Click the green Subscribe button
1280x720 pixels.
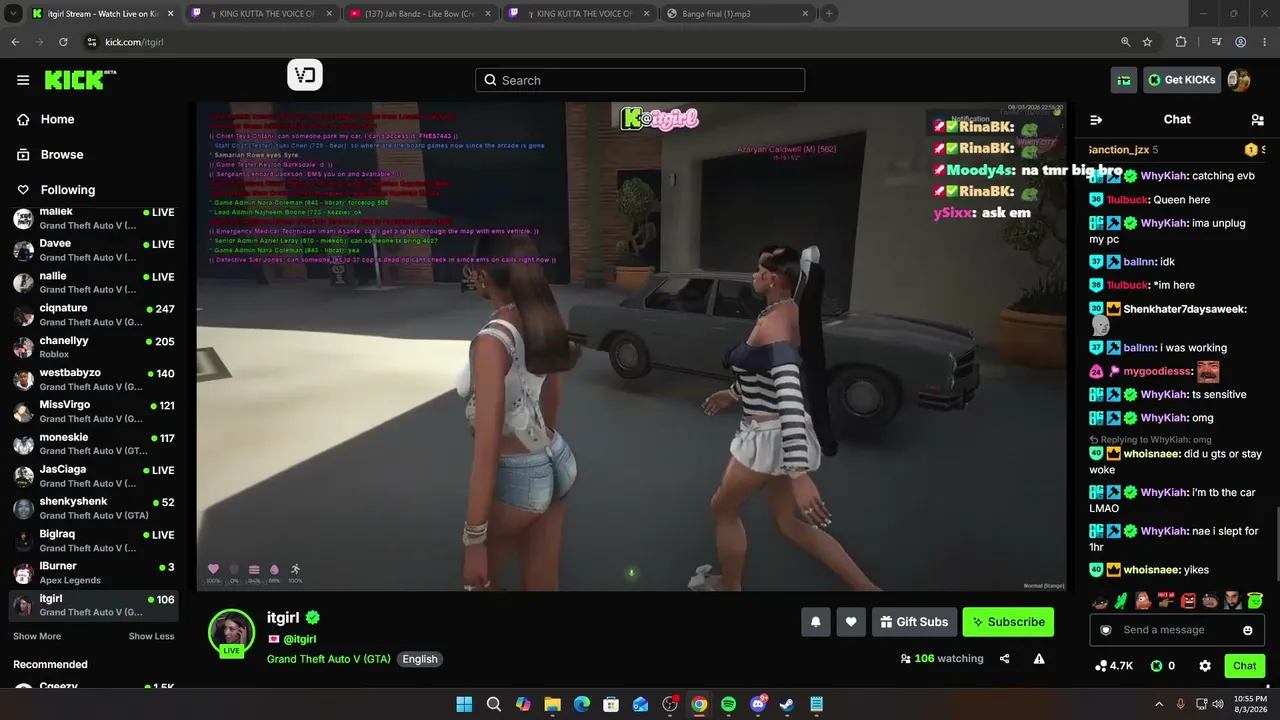[1008, 622]
